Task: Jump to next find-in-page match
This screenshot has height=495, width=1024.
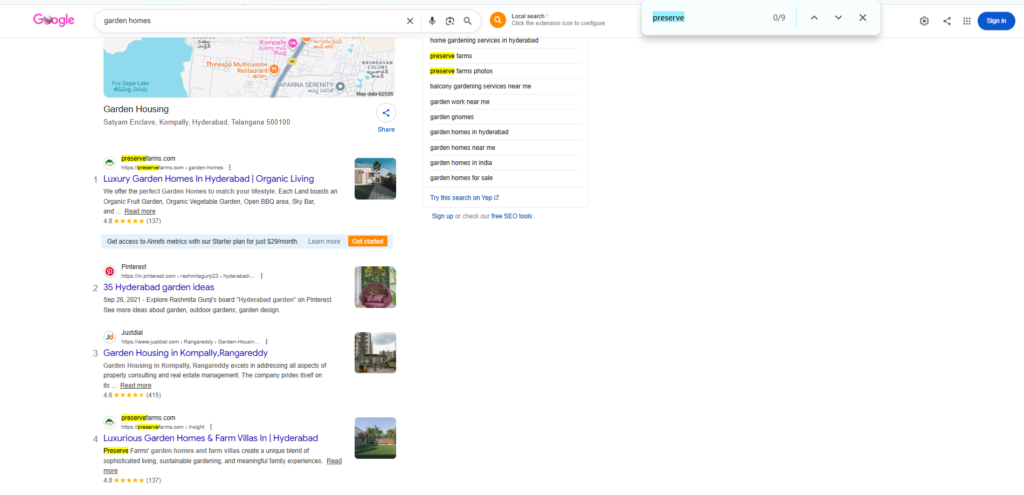Action: [838, 18]
